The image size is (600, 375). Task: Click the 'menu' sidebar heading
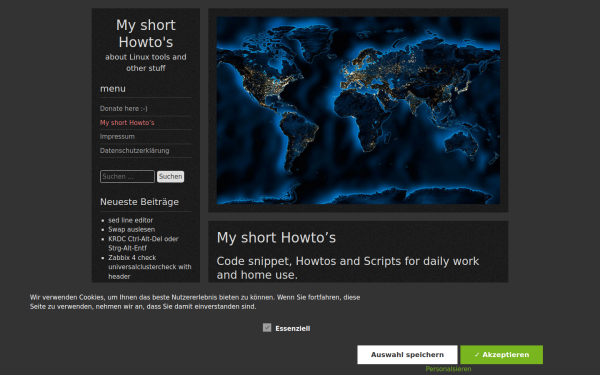(113, 89)
